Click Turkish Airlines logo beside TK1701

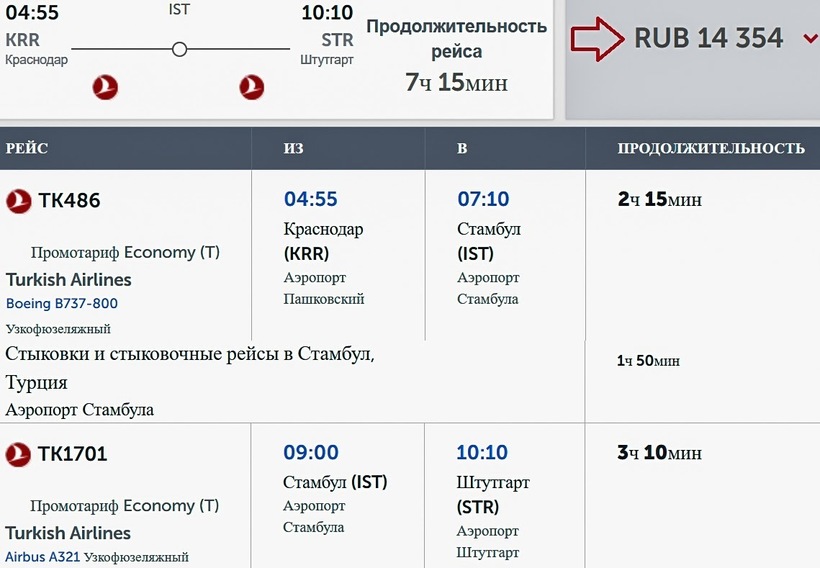[x=19, y=455]
